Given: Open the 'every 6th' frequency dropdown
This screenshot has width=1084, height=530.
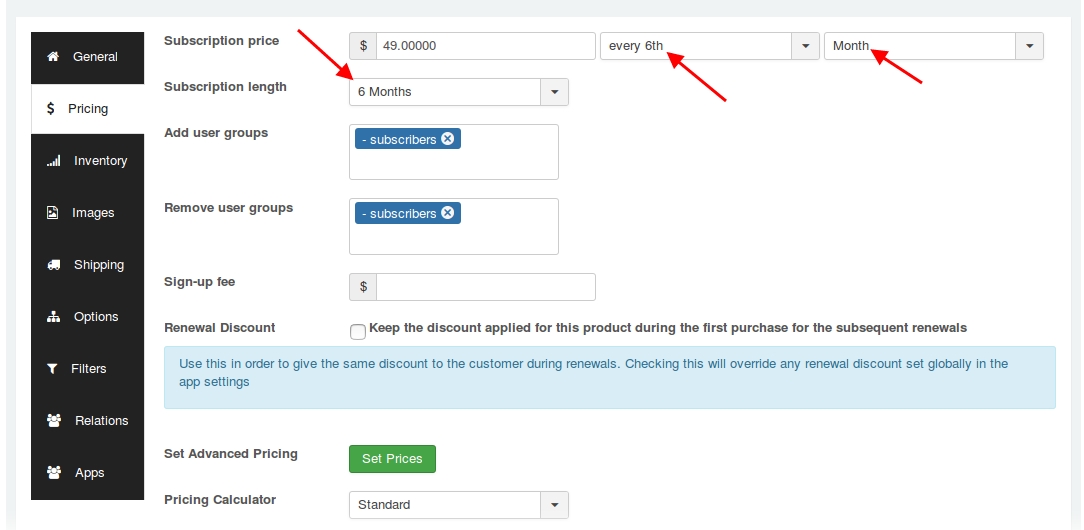Looking at the screenshot, I should (x=806, y=46).
